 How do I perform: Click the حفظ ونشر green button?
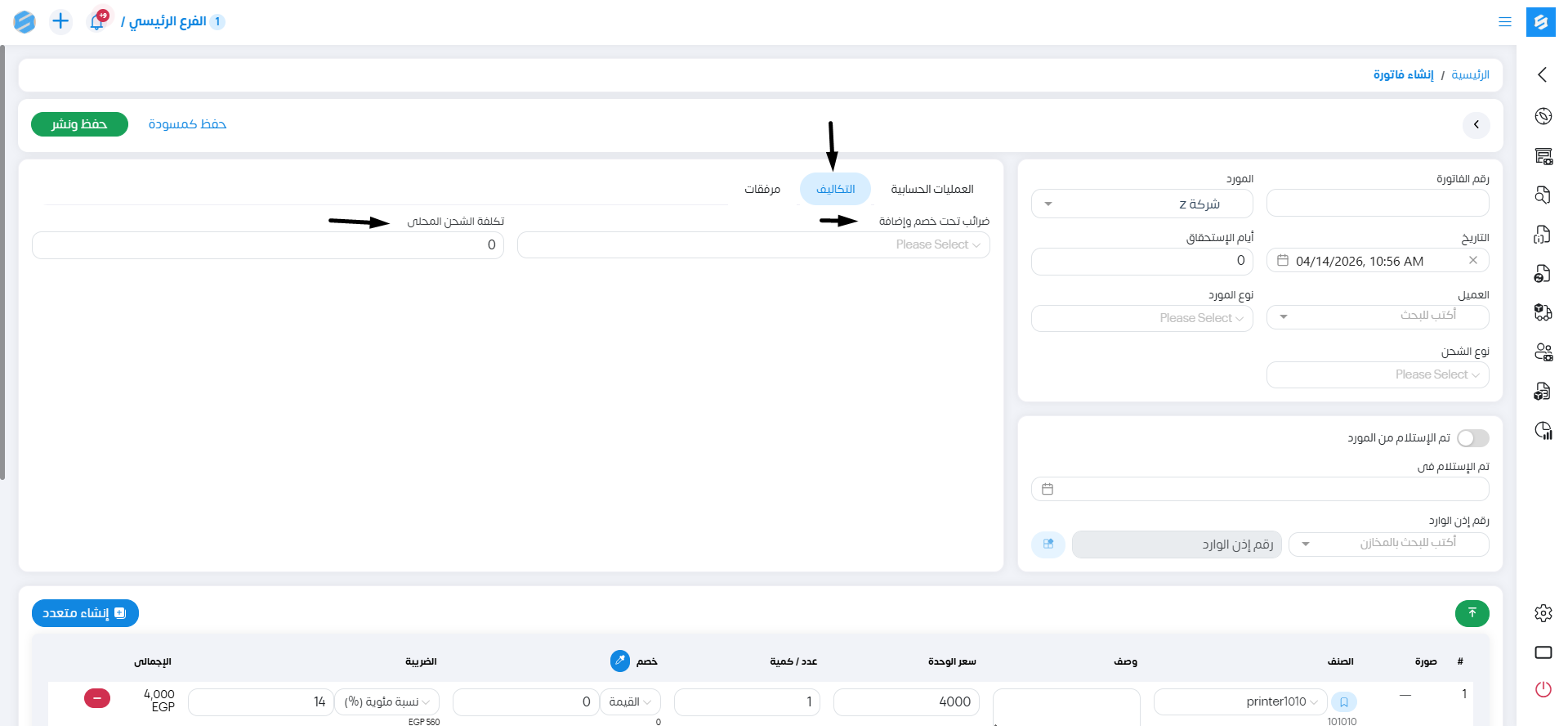coord(79,124)
